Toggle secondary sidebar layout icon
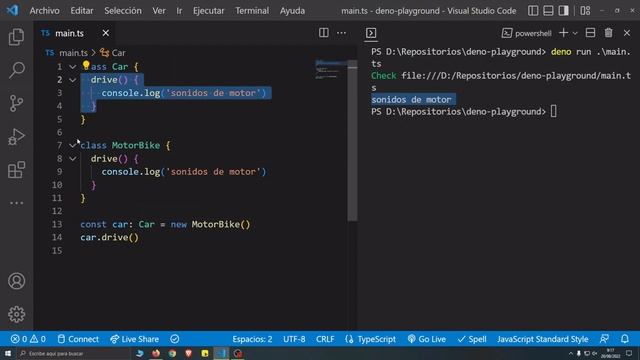The height and width of the screenshot is (360, 640). (x=563, y=11)
